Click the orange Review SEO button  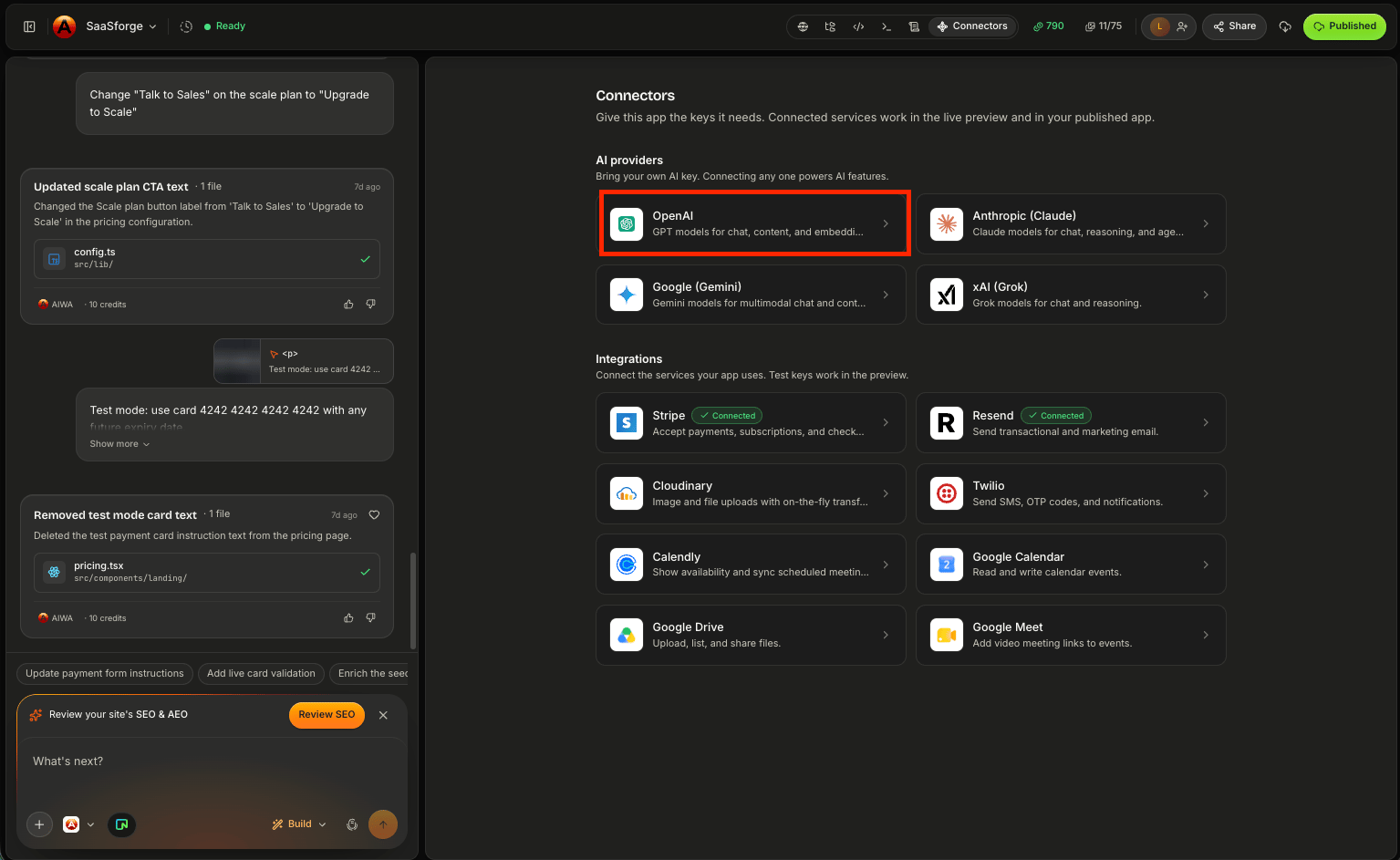point(327,715)
